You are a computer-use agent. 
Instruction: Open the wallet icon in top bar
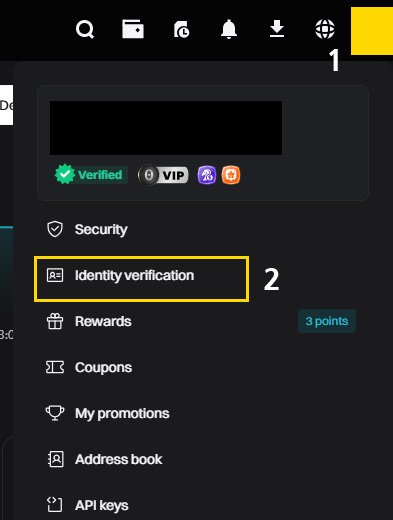click(133, 29)
